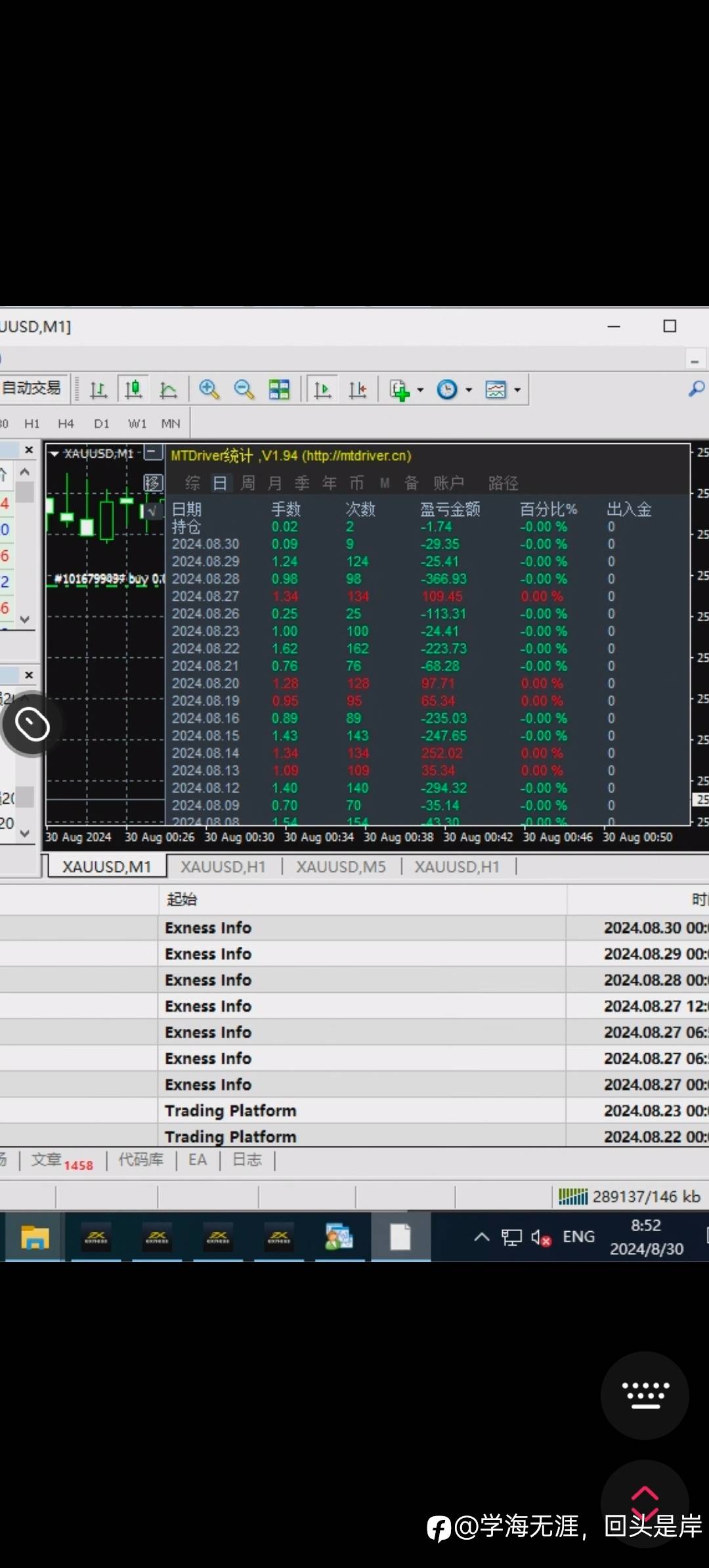Select the H1 timeframe

tap(32, 424)
